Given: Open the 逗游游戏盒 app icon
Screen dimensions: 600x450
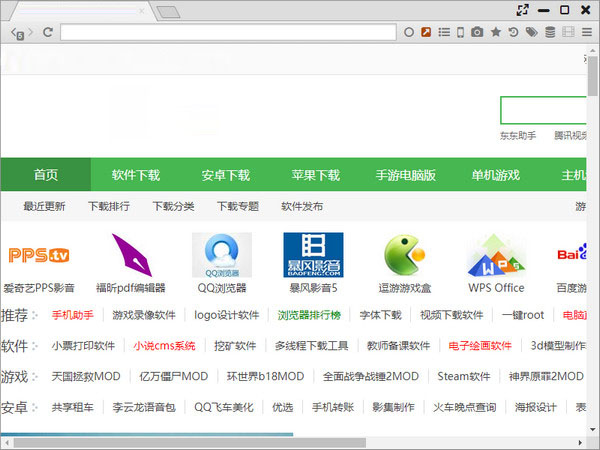Looking at the screenshot, I should 405,255.
